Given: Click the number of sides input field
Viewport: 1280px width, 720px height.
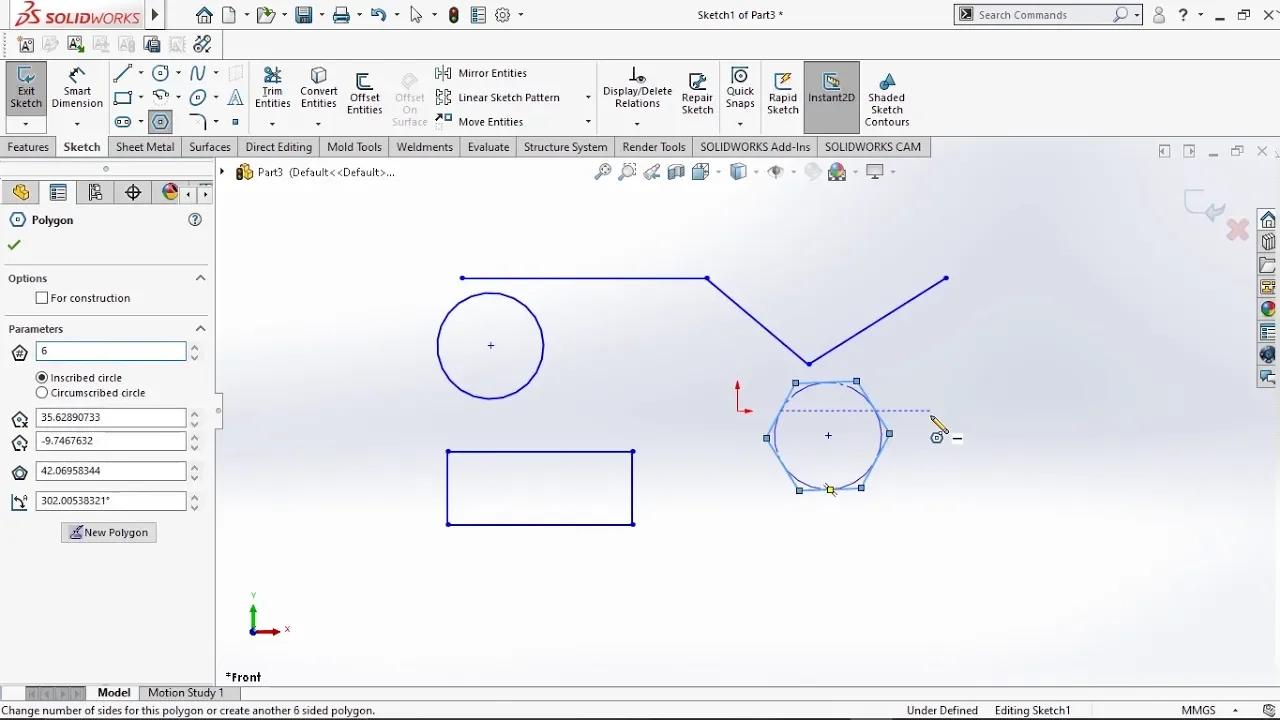Looking at the screenshot, I should point(110,351).
